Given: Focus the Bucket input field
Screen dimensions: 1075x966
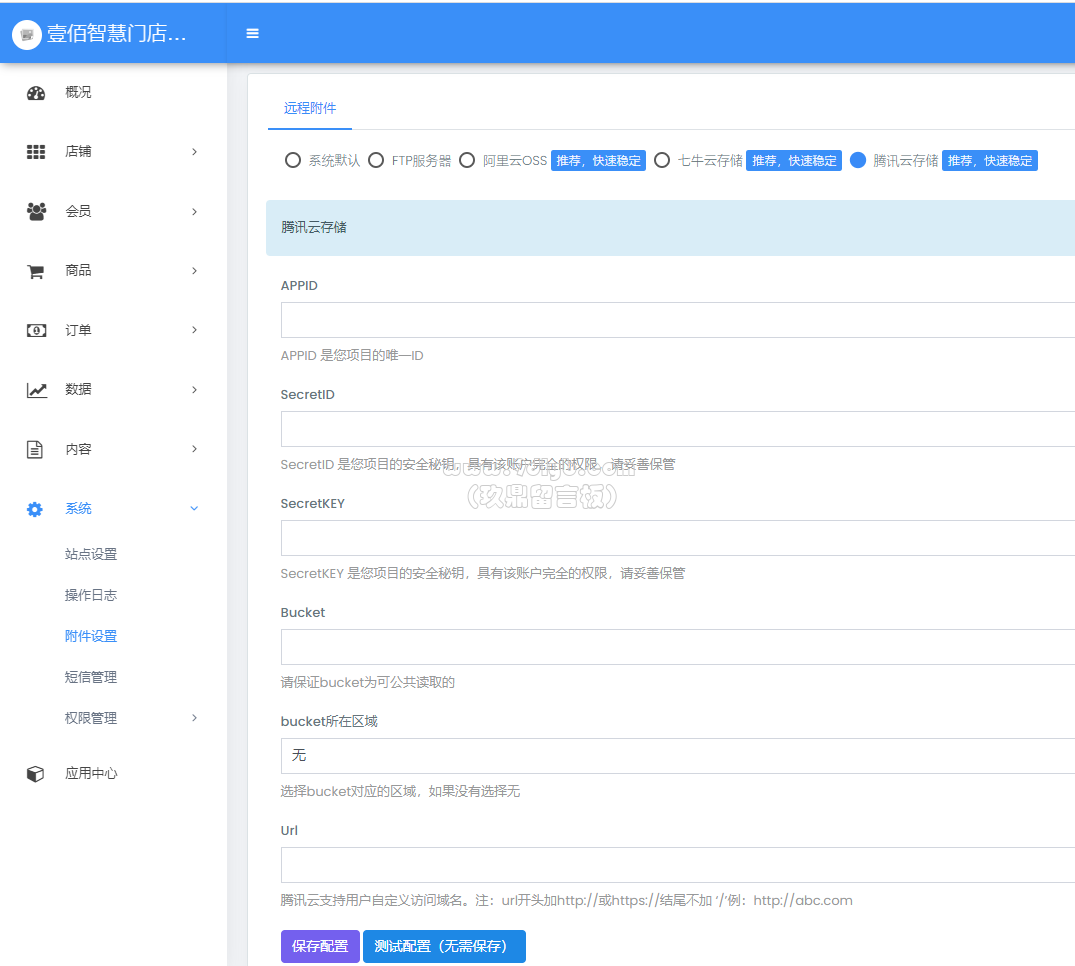Looking at the screenshot, I should coord(677,647).
